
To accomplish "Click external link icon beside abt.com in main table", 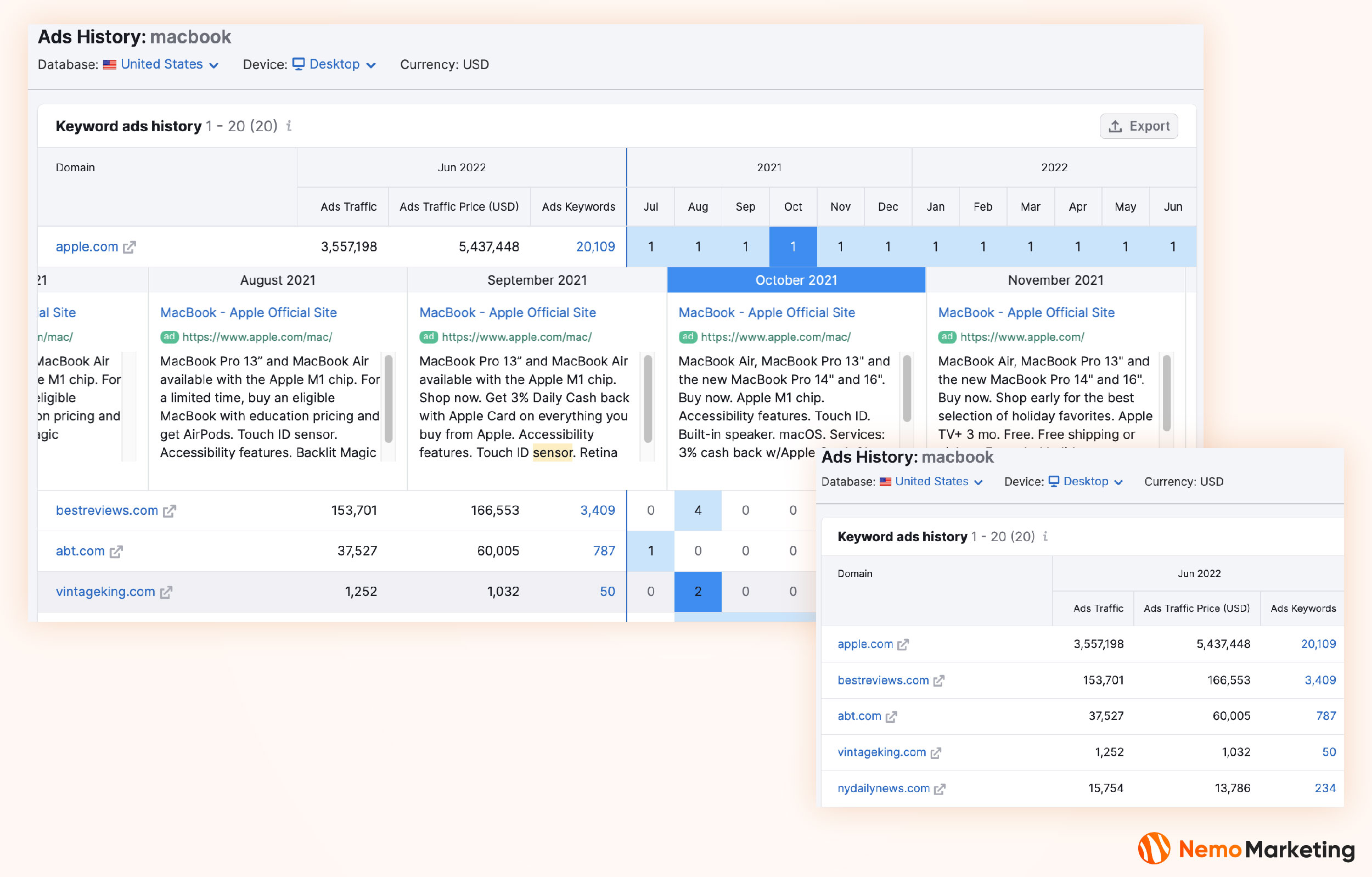I will coord(116,552).
